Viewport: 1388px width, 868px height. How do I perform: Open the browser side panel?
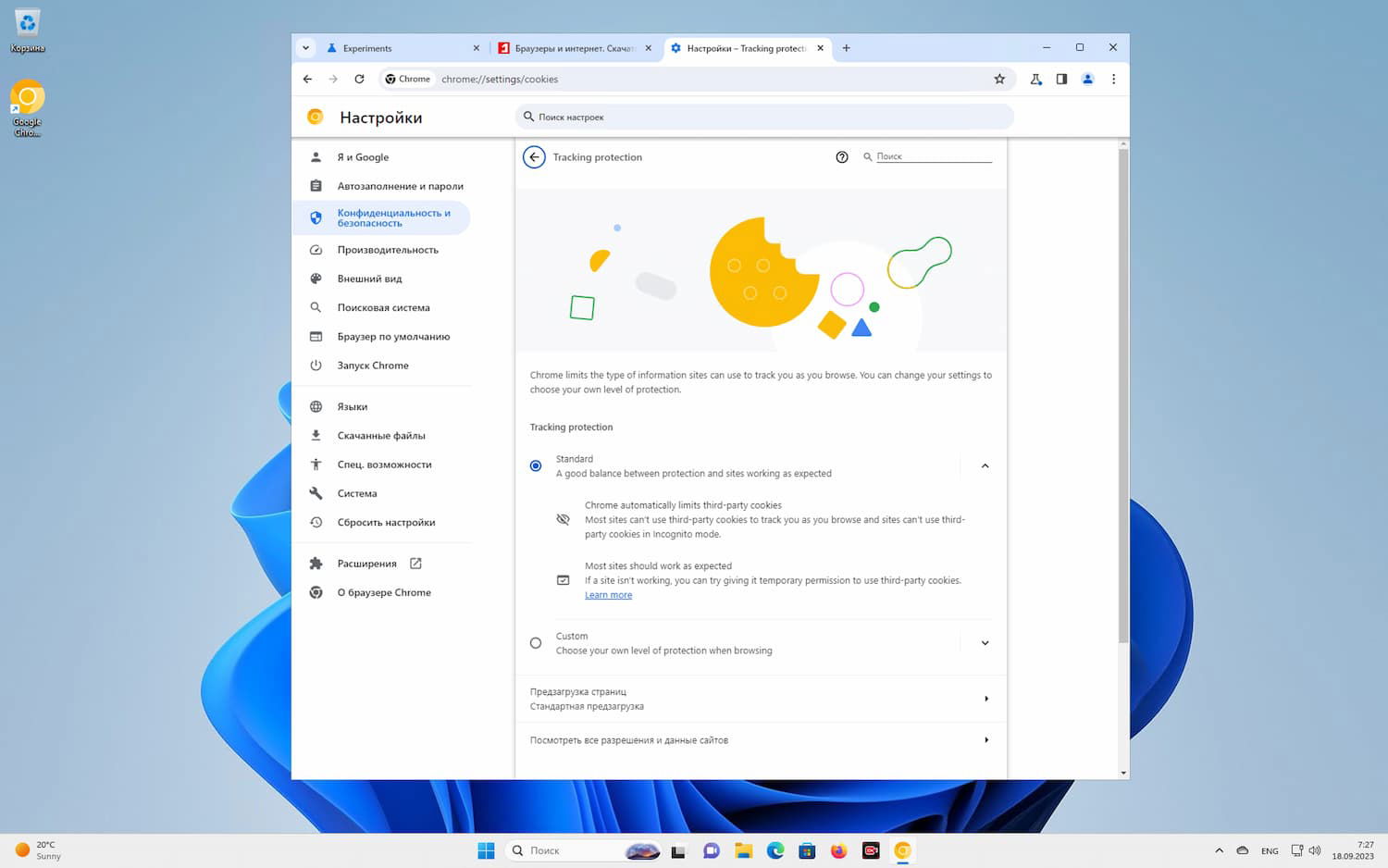tap(1061, 80)
